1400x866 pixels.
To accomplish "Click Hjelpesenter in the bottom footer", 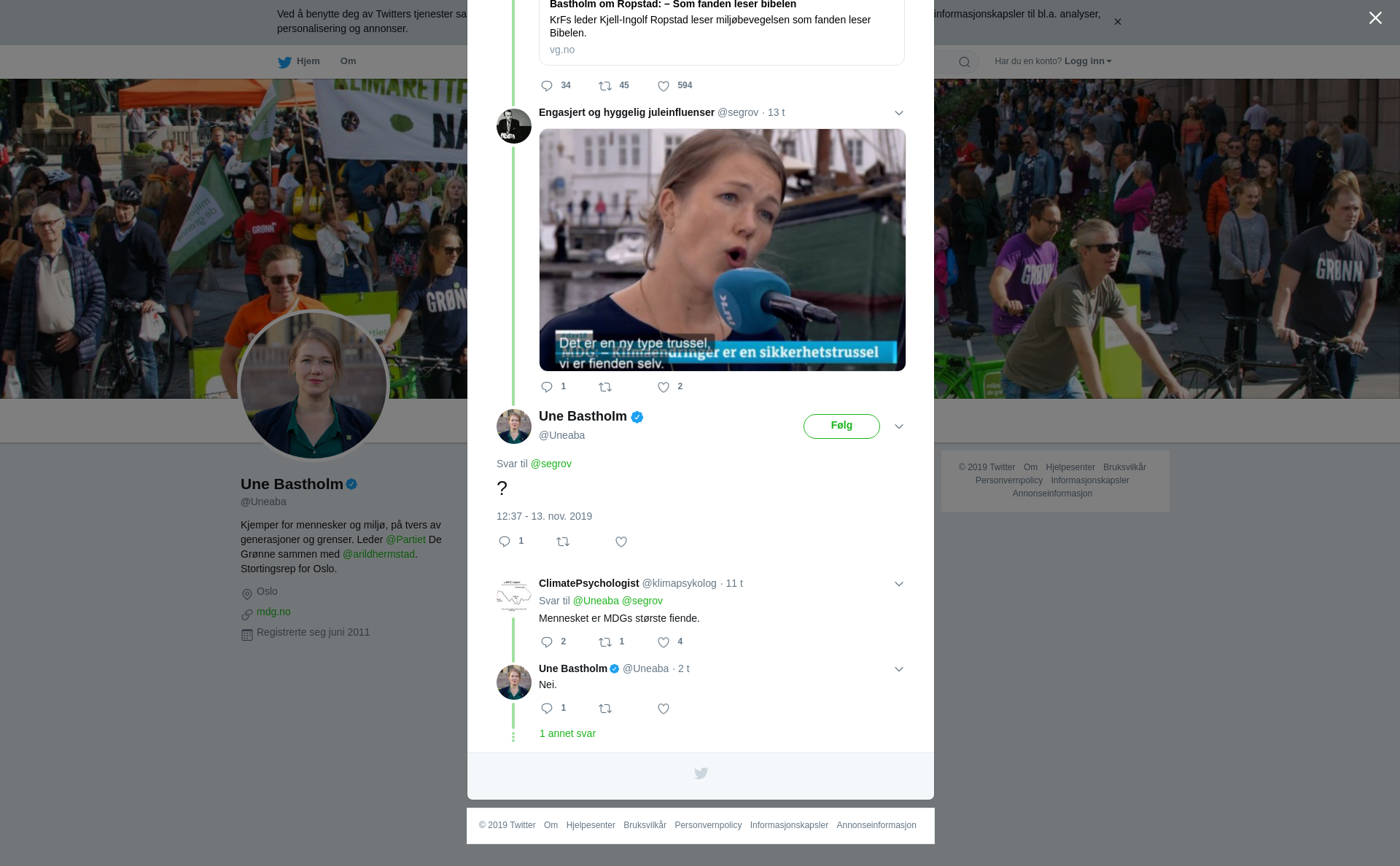I will pos(591,825).
